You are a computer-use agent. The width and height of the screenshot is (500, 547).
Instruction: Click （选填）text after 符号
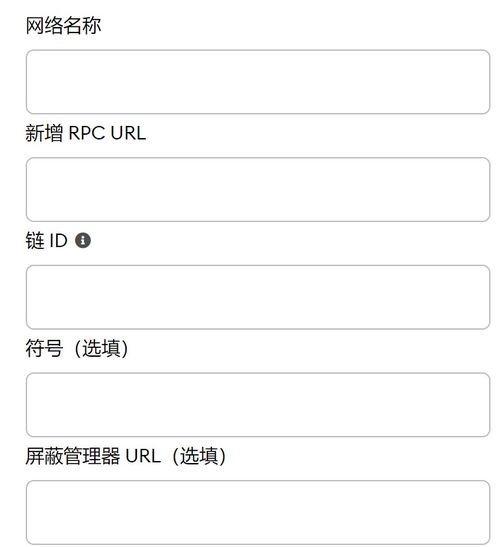pos(101,348)
